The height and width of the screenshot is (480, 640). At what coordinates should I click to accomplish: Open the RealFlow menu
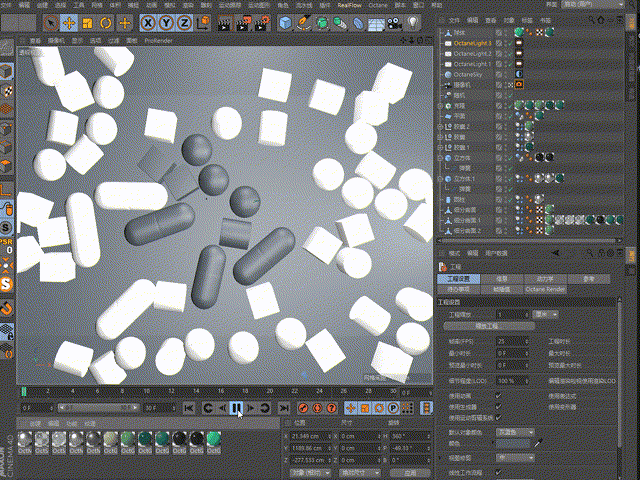tap(349, 5)
